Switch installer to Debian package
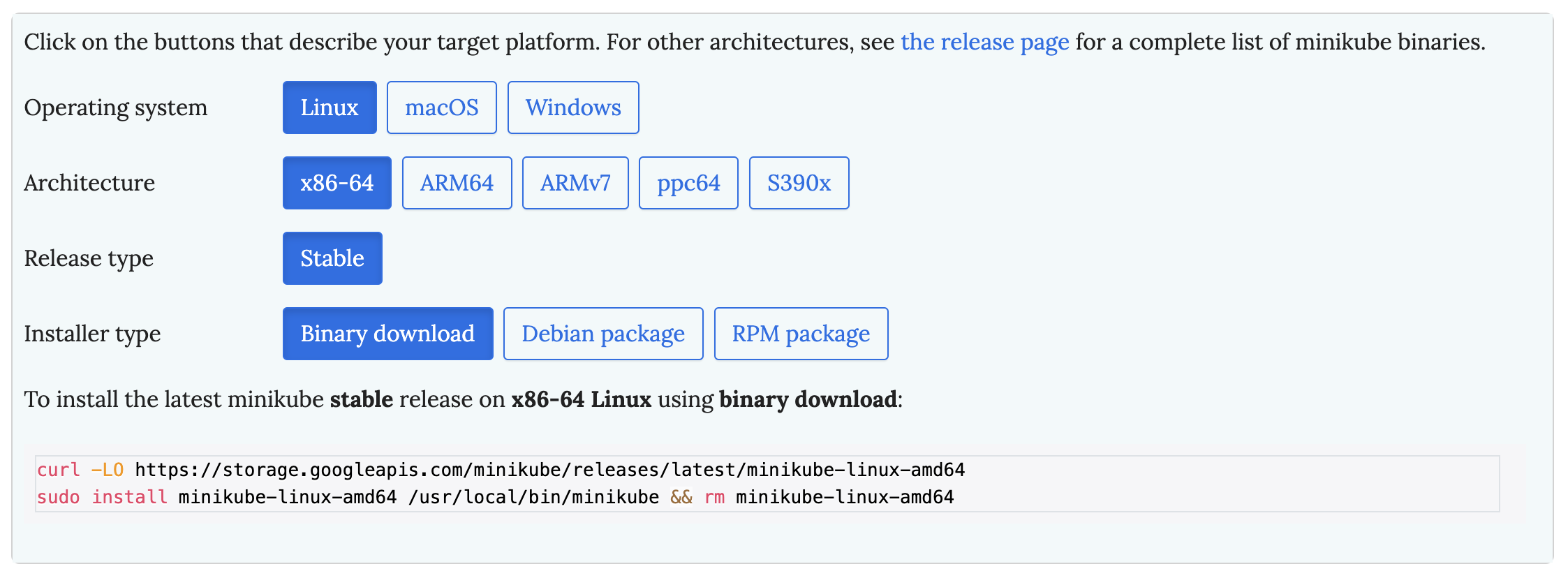The image size is (1568, 578). pos(603,334)
